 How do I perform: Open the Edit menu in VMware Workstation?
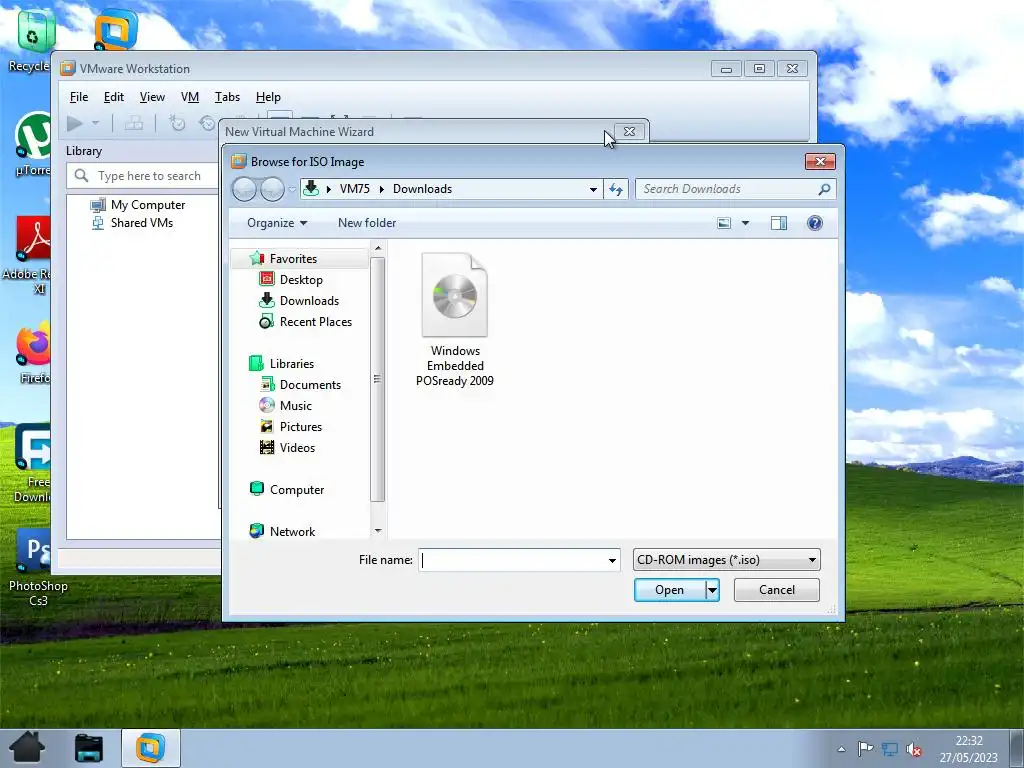coord(114,97)
